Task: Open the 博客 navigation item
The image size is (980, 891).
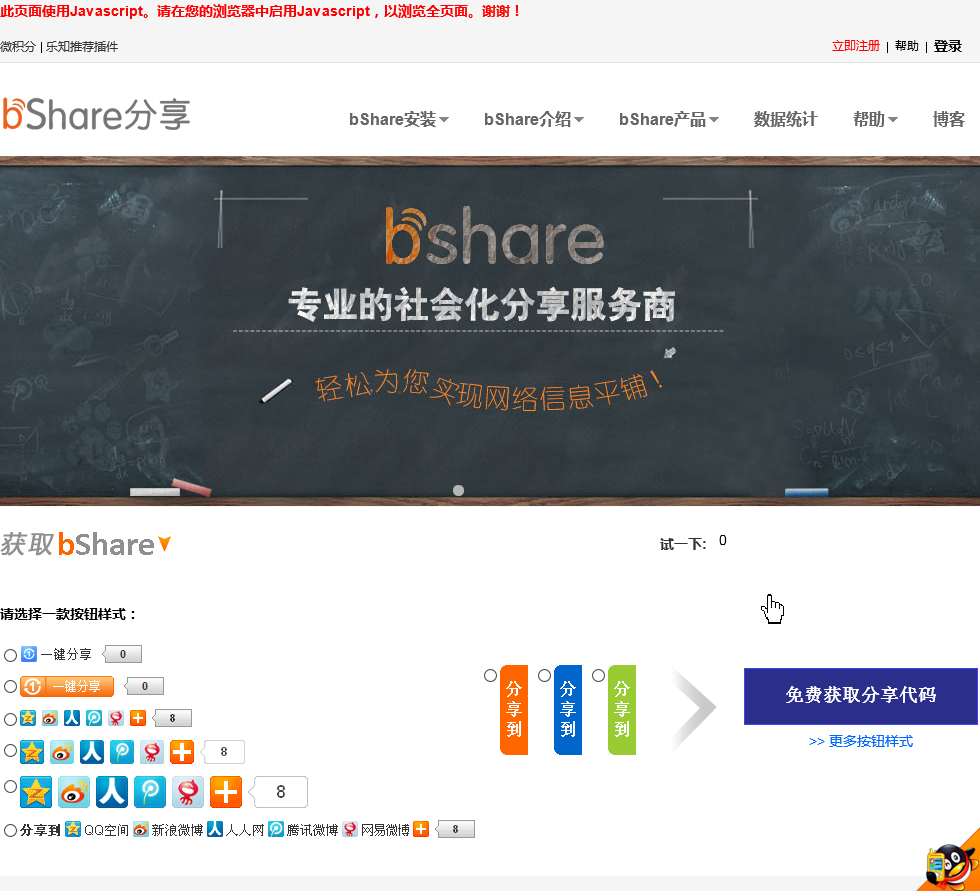Action: click(948, 119)
